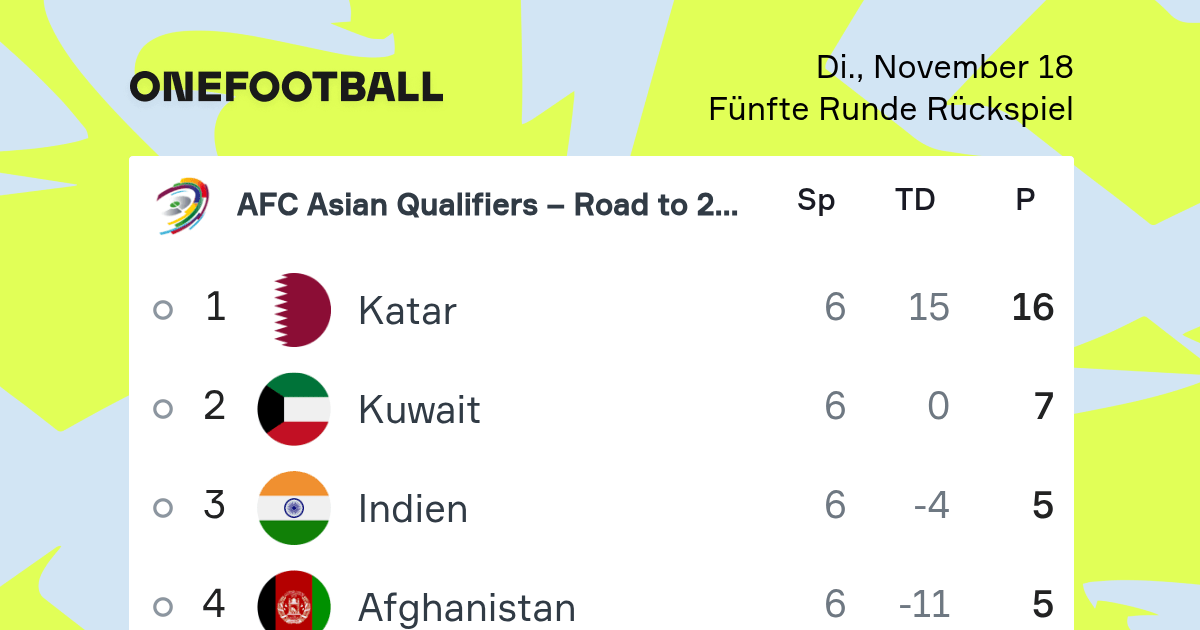Open the Kuwait team name
Screen dimensions: 1200x630
click(419, 410)
